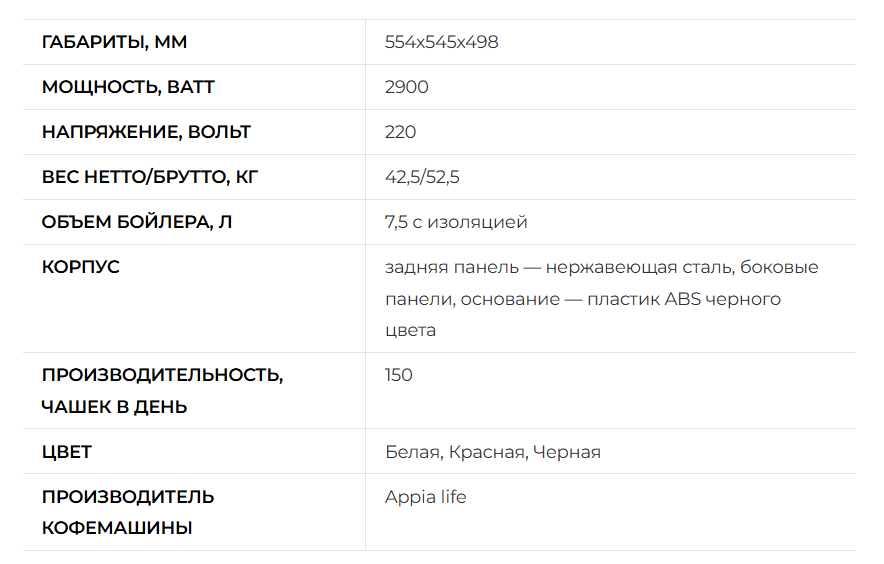Select the boiler value 7,5 с изоляцией
This screenshot has height=564, width=884.
pyautogui.click(x=456, y=223)
